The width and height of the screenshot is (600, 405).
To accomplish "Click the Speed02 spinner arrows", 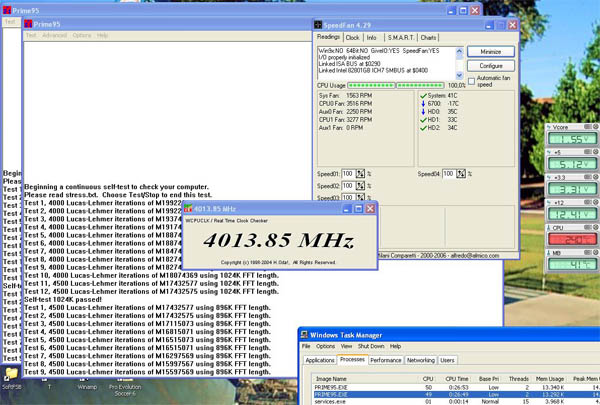I will click(x=360, y=186).
